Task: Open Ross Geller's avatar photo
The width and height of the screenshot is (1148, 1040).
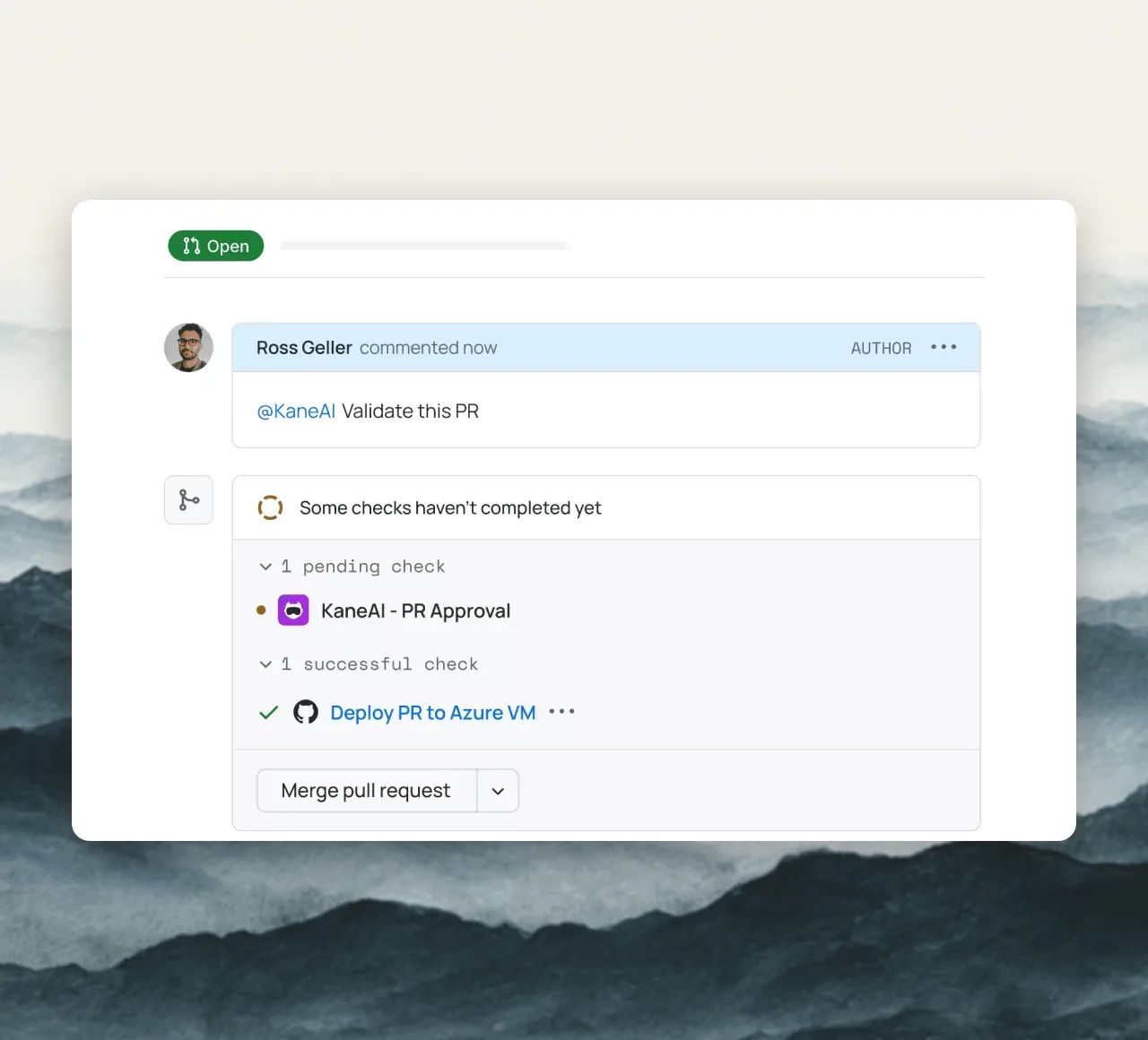Action: tap(188, 347)
